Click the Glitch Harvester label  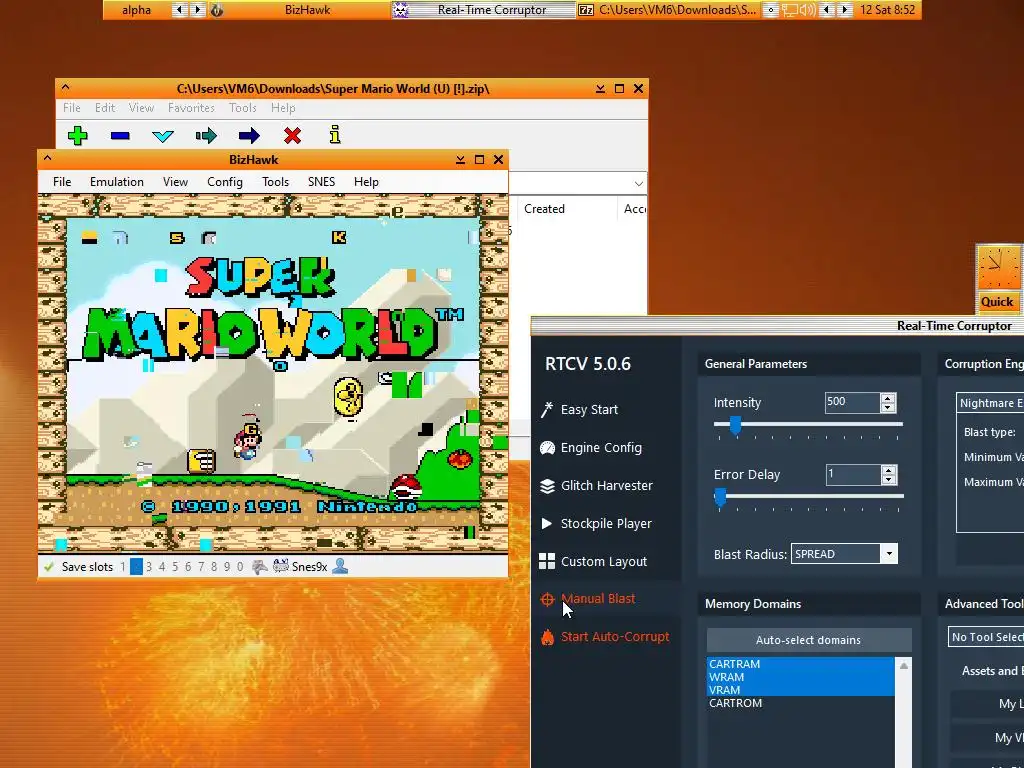click(x=607, y=485)
